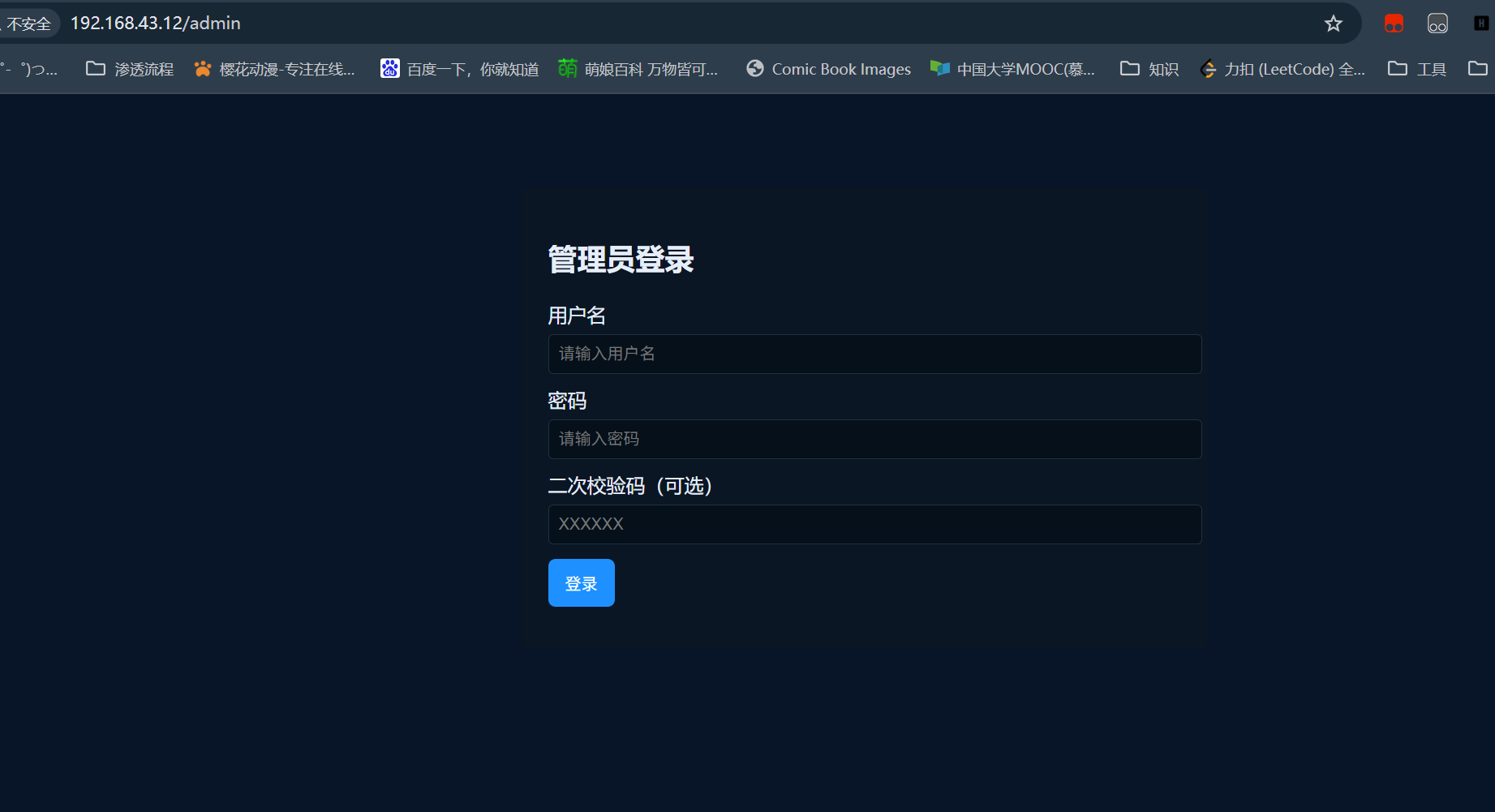Expand the rightmost unlabeled bookmarks folder
This screenshot has height=812, width=1495.
[x=1478, y=69]
